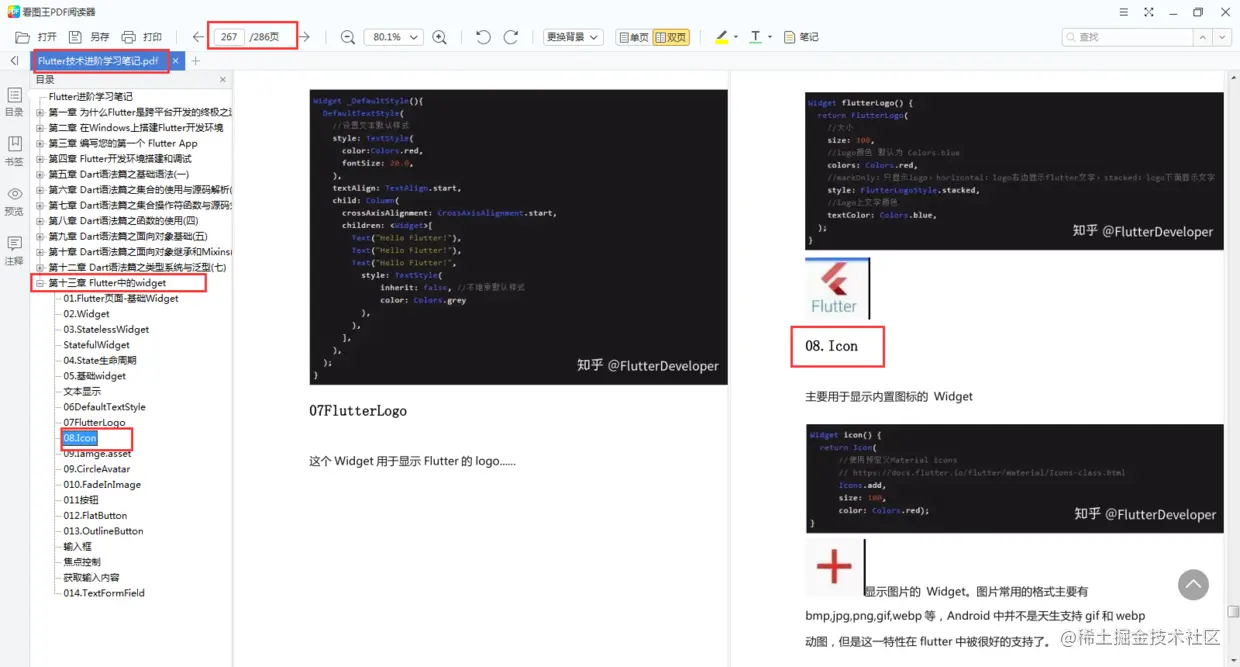
Task: Select the text underline T tool
Action: tap(755, 37)
